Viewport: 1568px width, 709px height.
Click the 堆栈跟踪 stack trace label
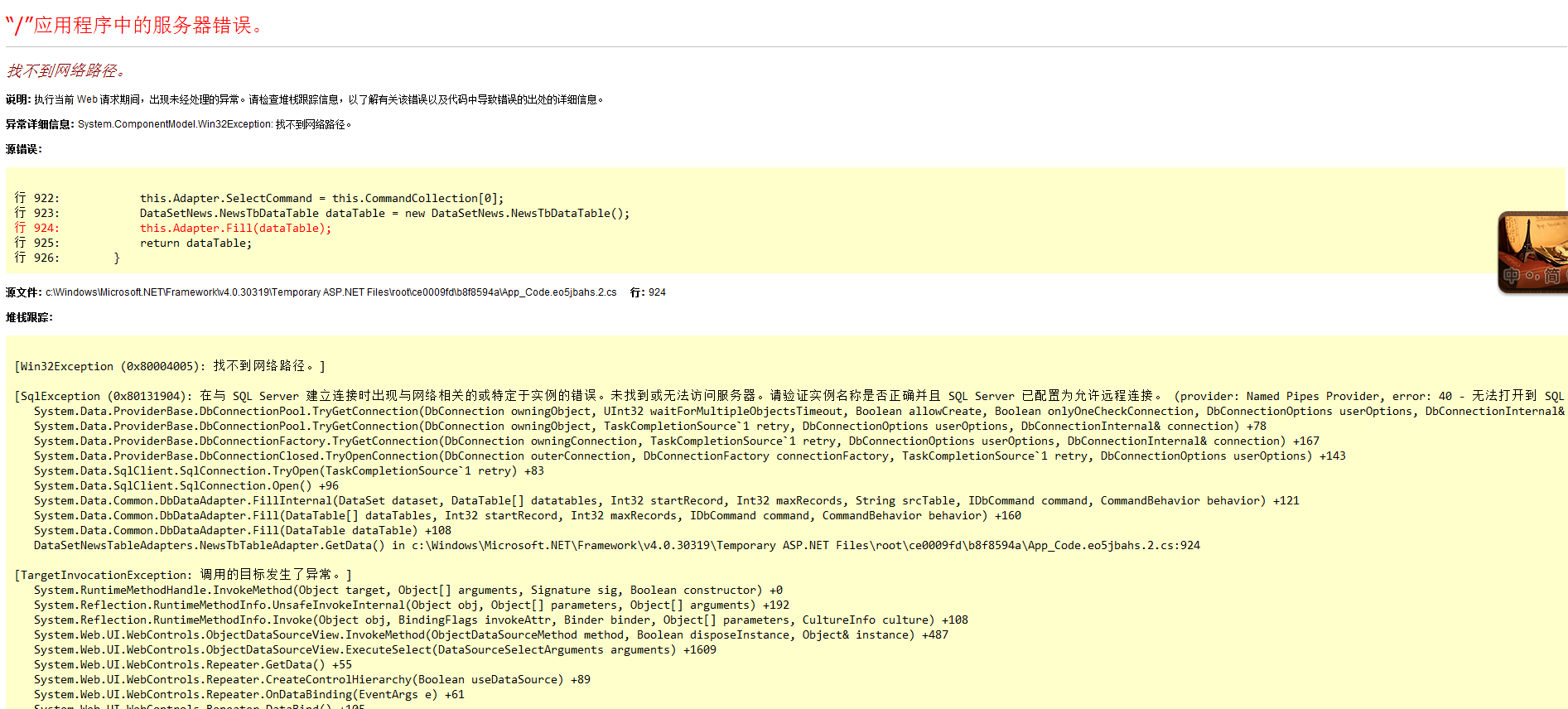pos(29,317)
